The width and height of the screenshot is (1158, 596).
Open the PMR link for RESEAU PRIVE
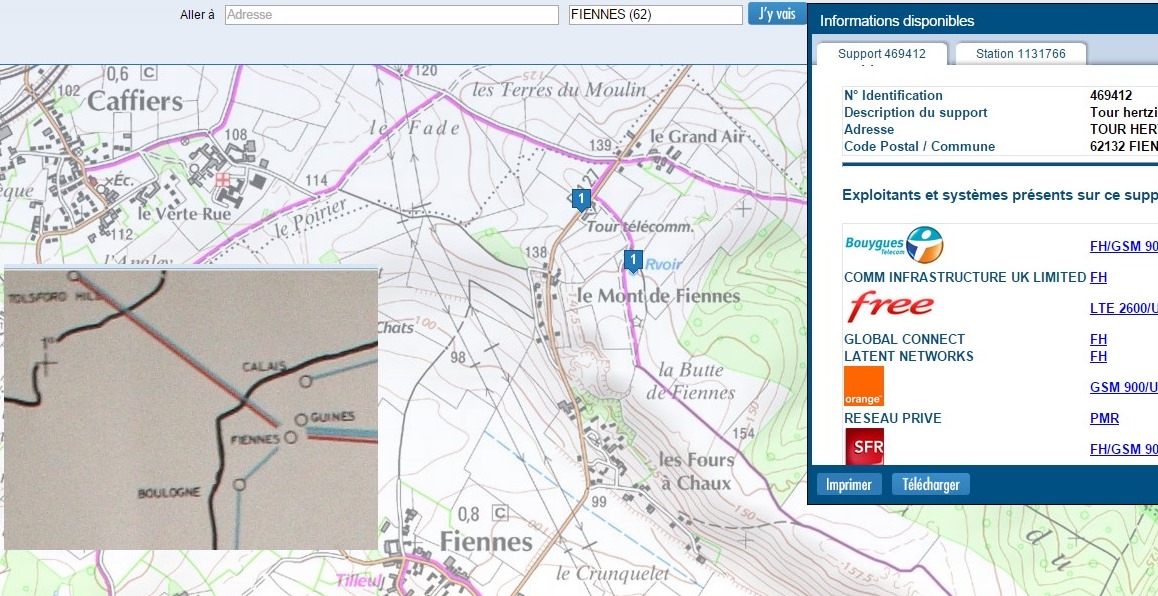tap(1104, 418)
